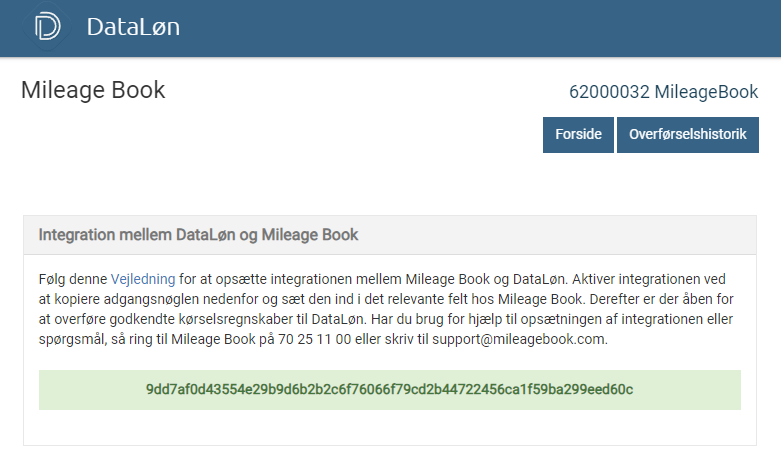
Task: Go to Forside page
Action: (578, 134)
